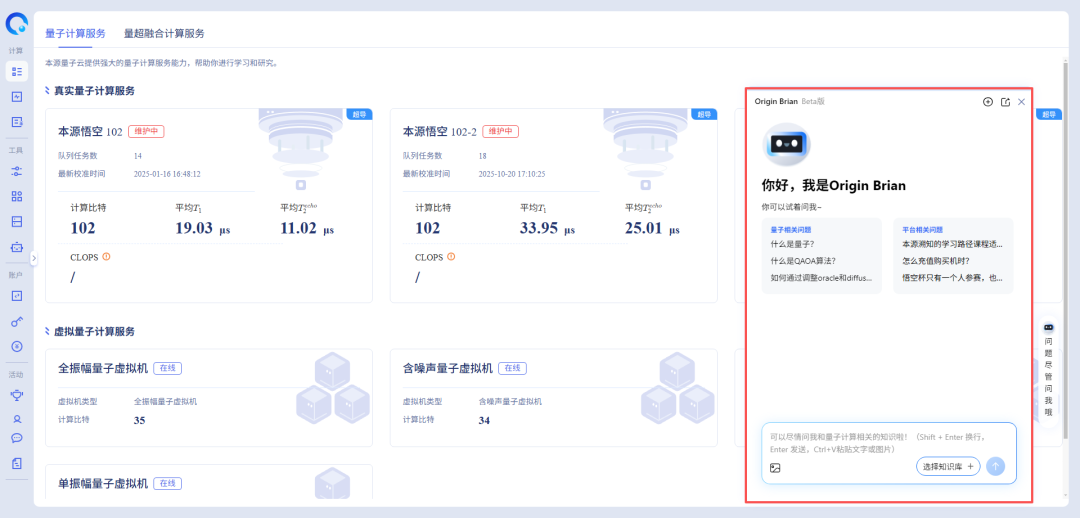Click the 虚拟量子计算服务 section heading
The image size is (1080, 518).
94,331
